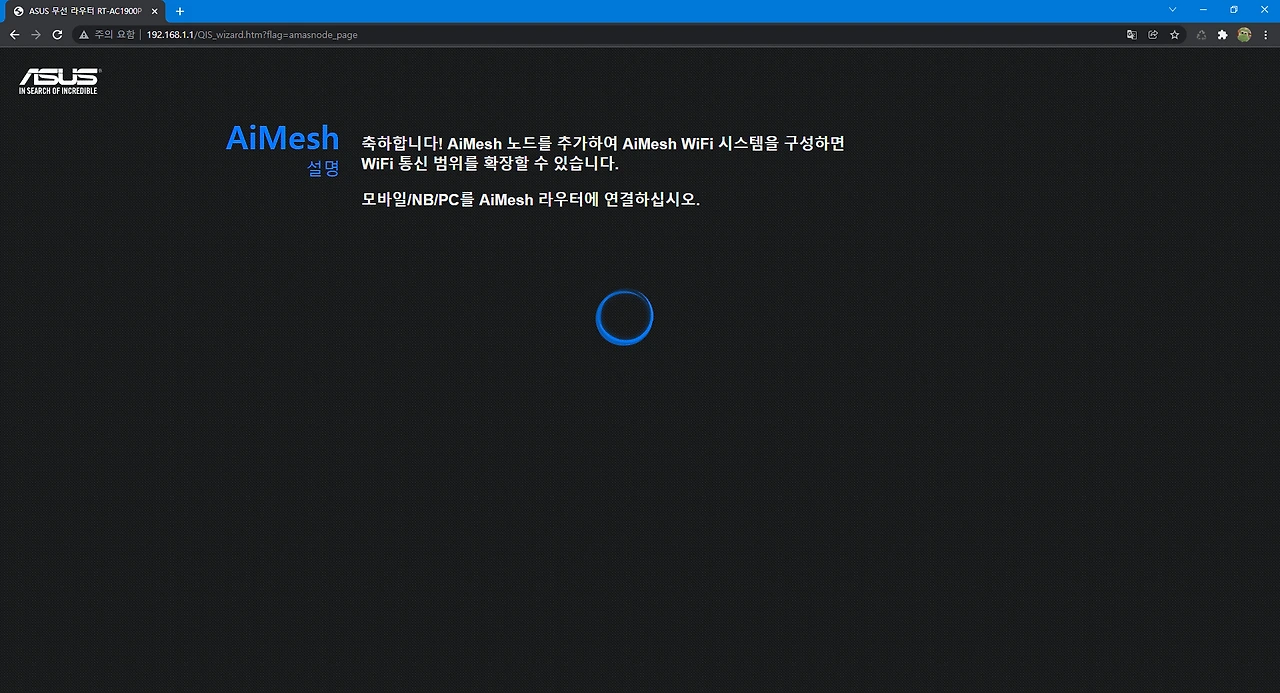Reload the page with the refresh icon
Viewport: 1280px width, 693px height.
(57, 34)
